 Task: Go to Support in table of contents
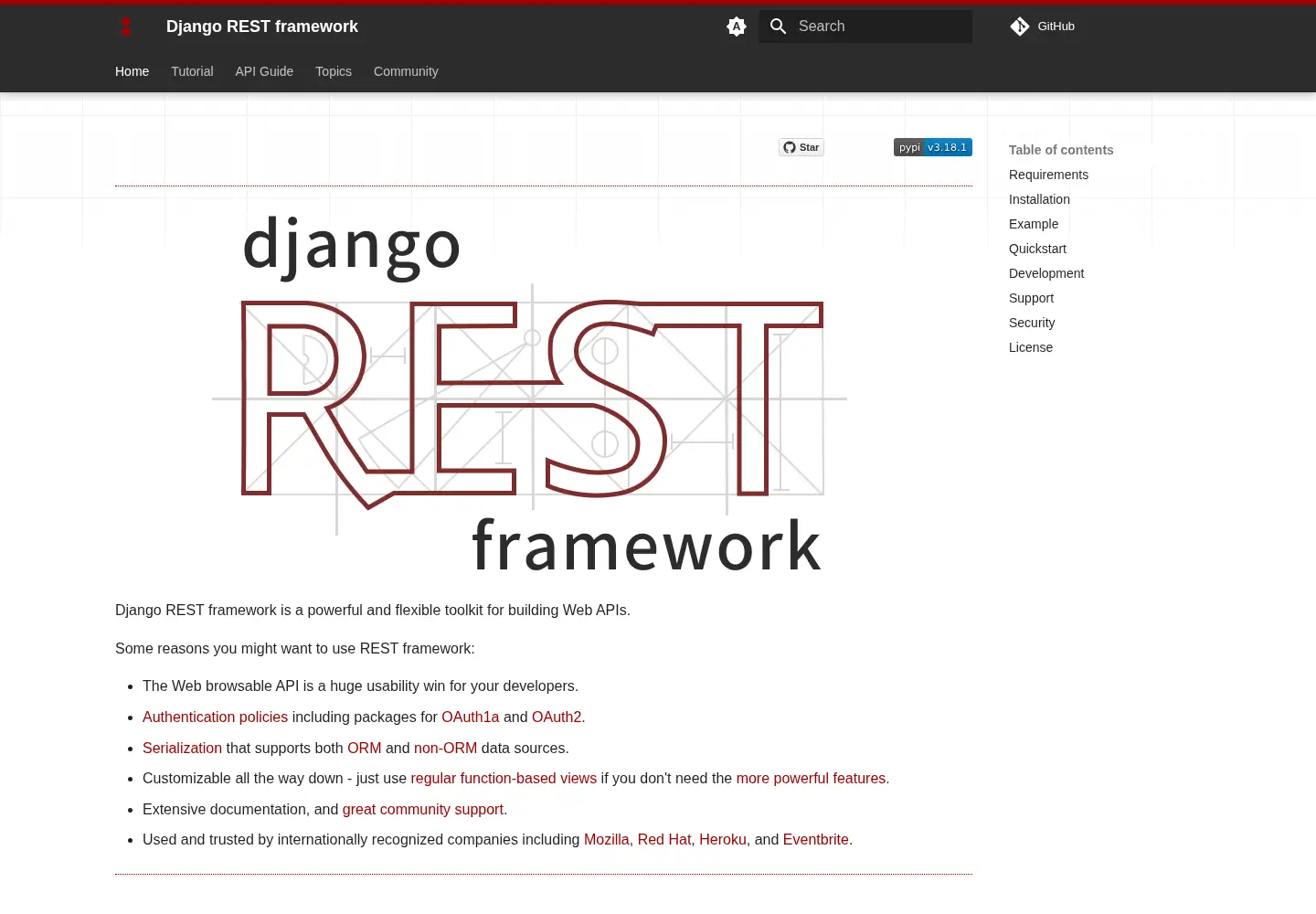pyautogui.click(x=1031, y=298)
